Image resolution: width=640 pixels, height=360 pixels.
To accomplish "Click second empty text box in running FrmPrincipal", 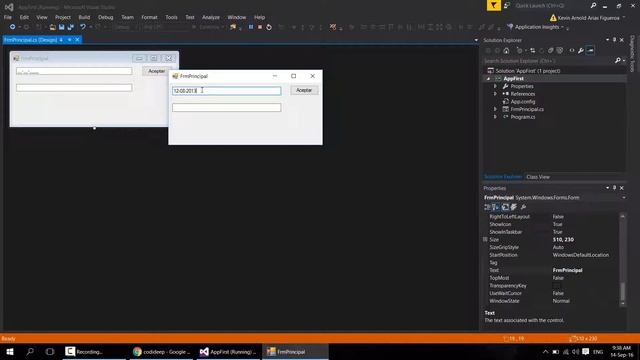I will point(227,107).
